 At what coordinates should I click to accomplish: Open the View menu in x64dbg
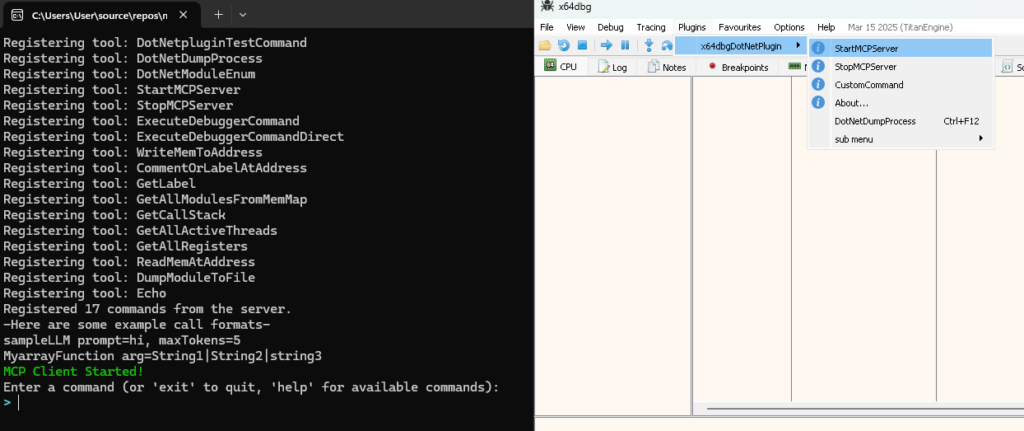point(575,27)
